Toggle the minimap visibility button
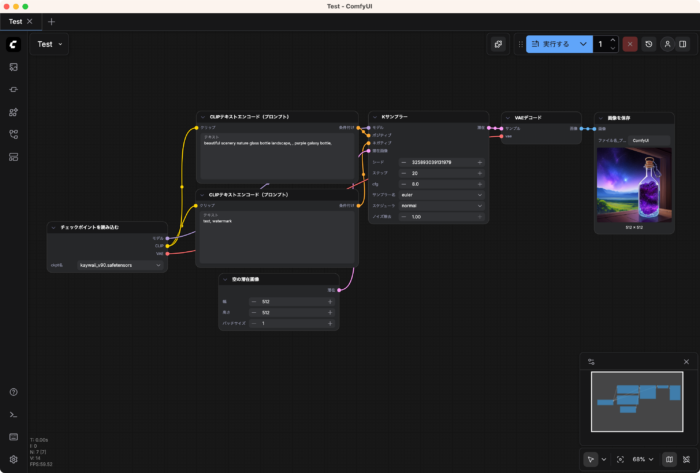Image resolution: width=700 pixels, height=473 pixels. tap(669, 459)
